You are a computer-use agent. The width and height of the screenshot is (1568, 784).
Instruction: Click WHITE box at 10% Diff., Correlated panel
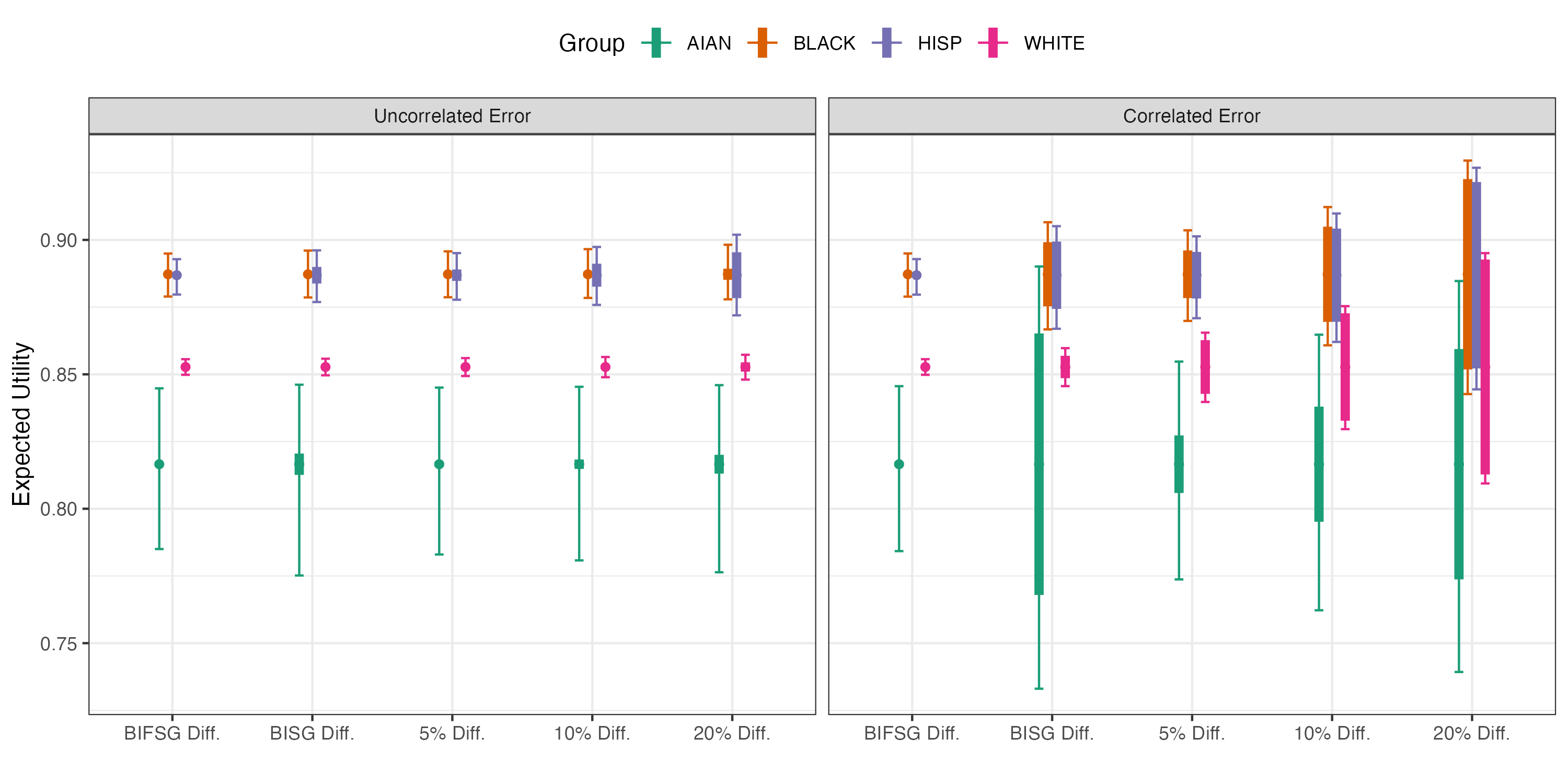click(1345, 367)
